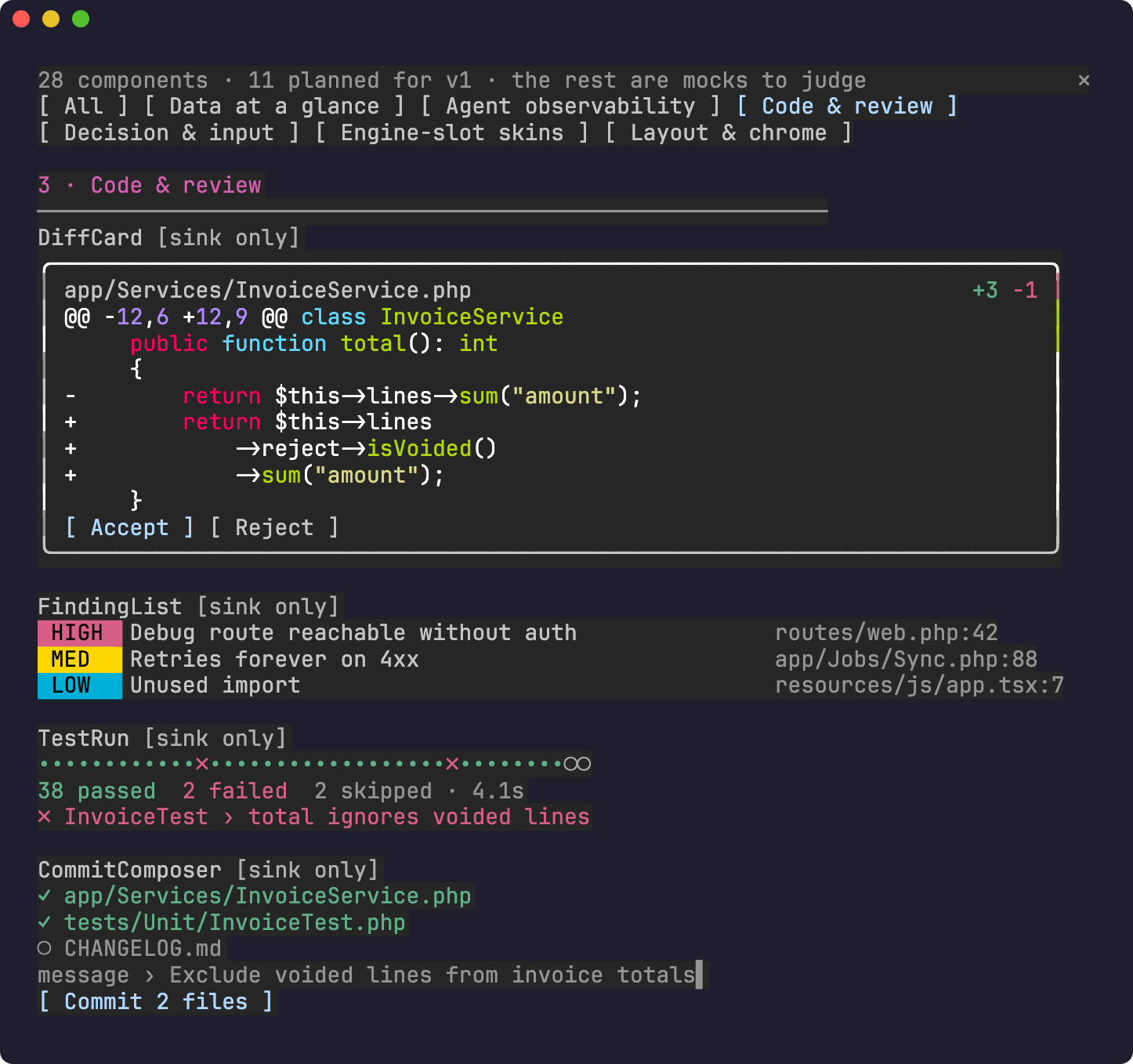Select the Retries forever on 4xx finding

click(274, 659)
